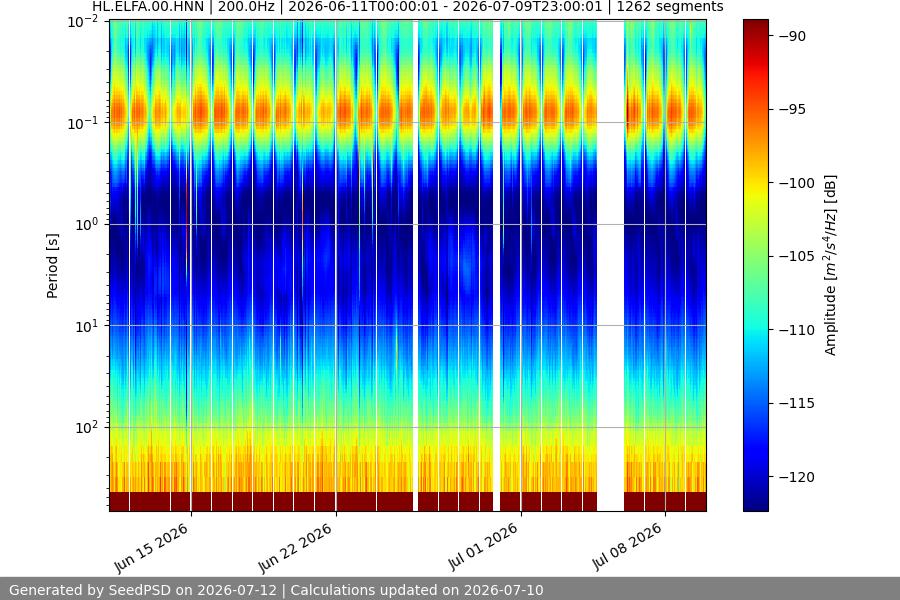Click the 'Period [s]' y-axis label
The height and width of the screenshot is (600, 900).
52,266
